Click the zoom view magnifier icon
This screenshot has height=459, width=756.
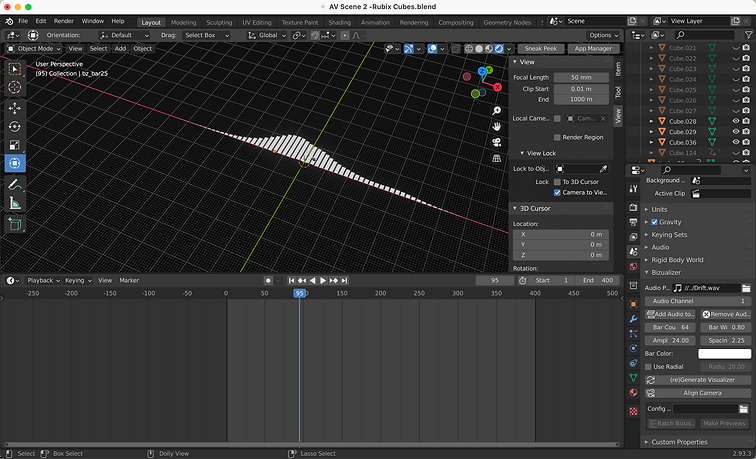click(497, 111)
